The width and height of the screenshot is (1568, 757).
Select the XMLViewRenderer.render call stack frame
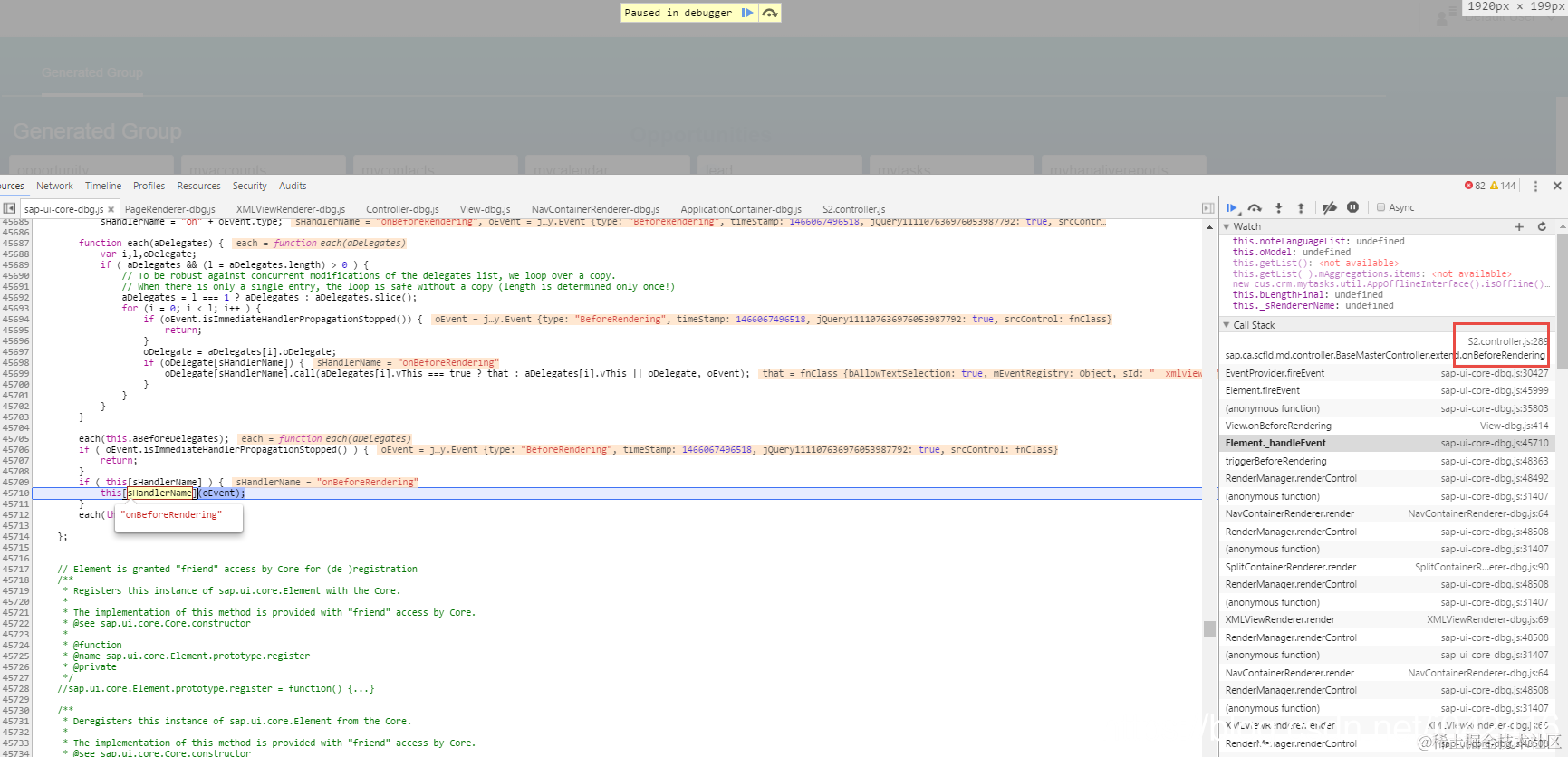click(x=1387, y=619)
